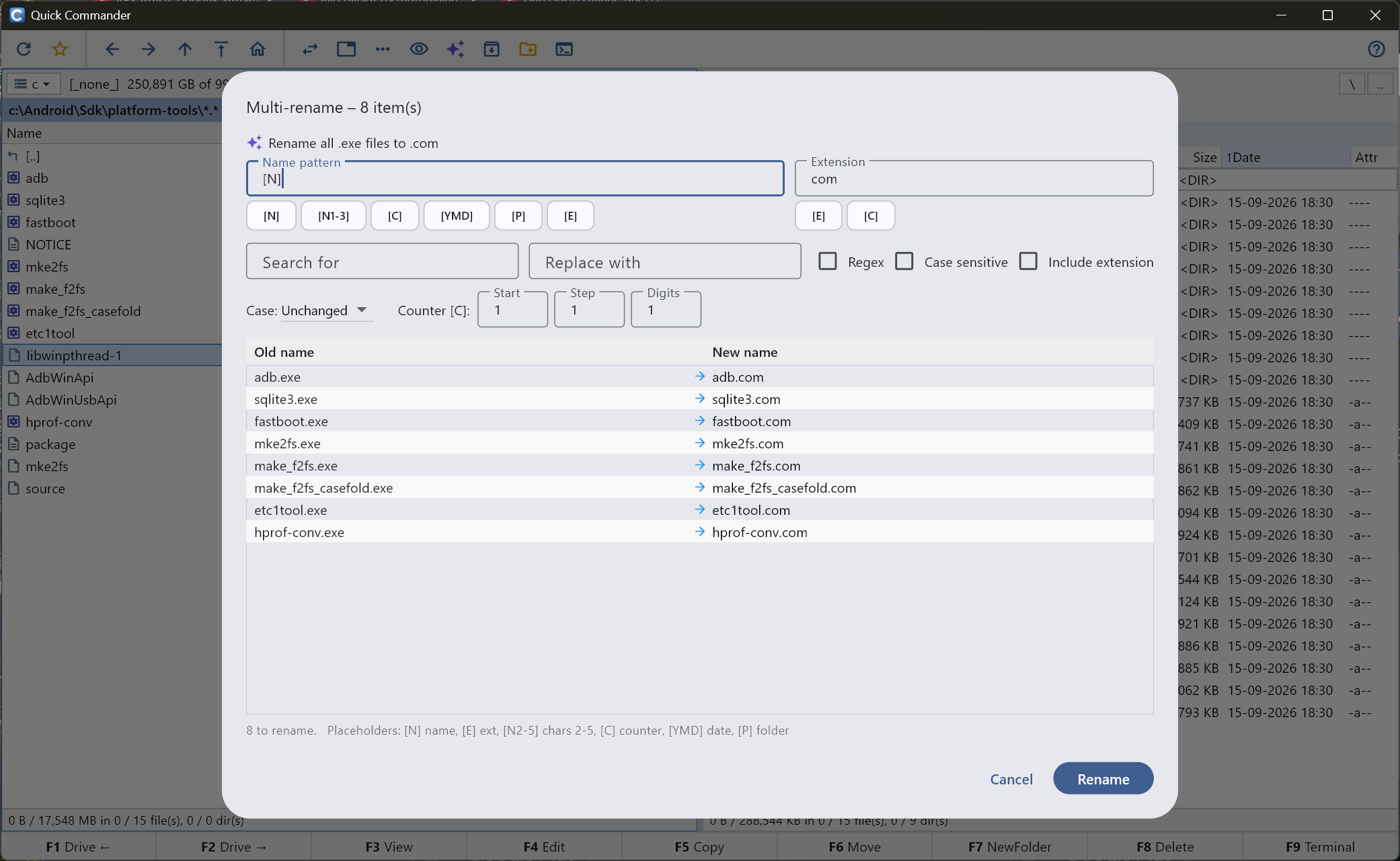The height and width of the screenshot is (861, 1400).
Task: Toggle the eye preview icon in toolbar
Action: tap(419, 49)
